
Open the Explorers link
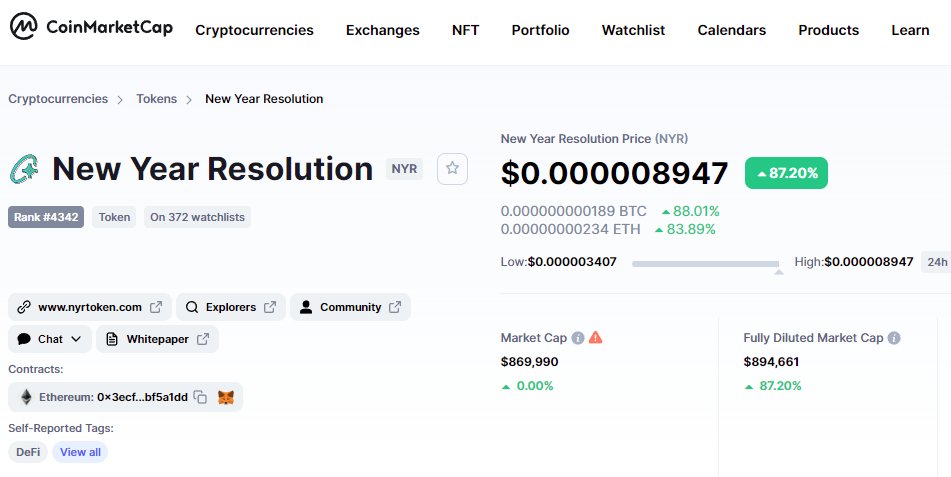230,307
